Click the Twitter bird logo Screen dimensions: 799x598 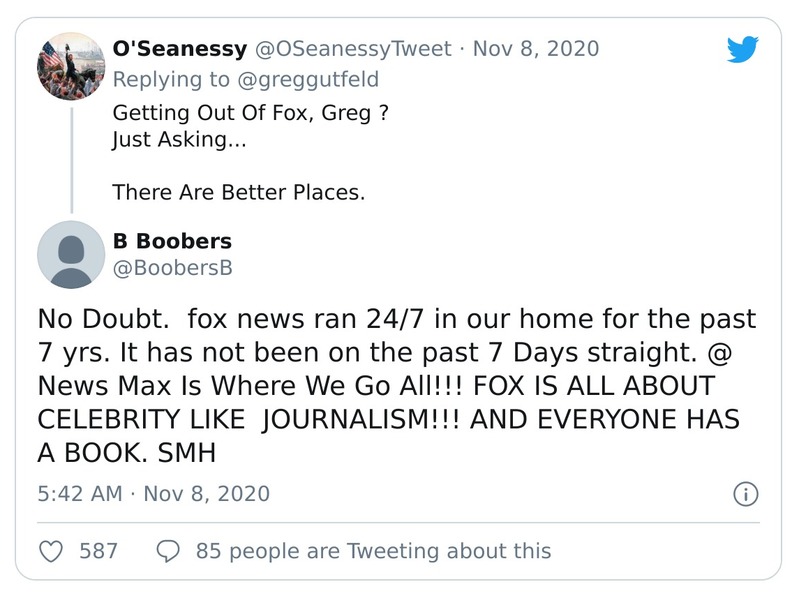(x=742, y=49)
